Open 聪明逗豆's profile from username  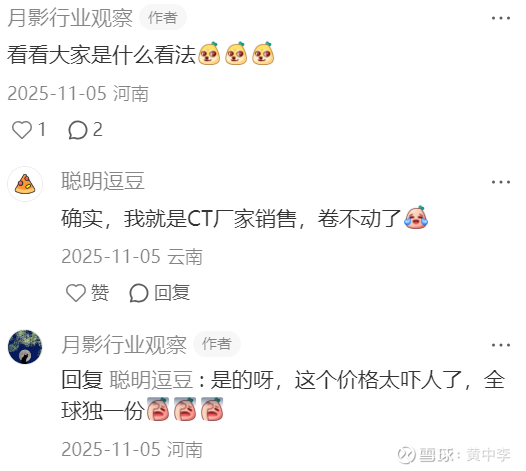[103, 181]
